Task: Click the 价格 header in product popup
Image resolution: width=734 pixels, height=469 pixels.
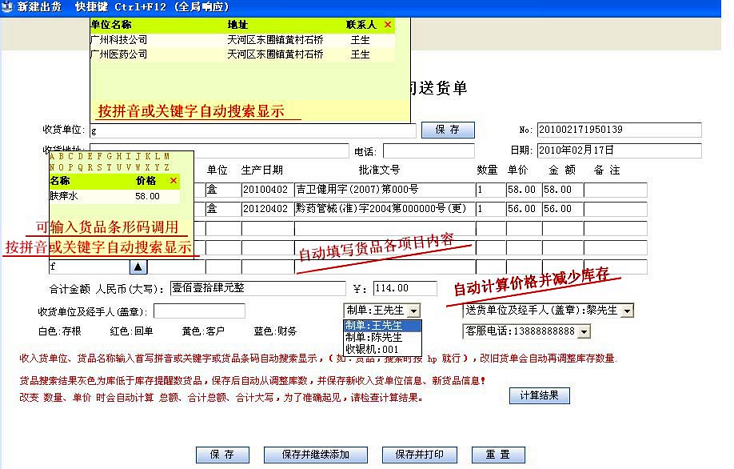Action: (x=146, y=181)
